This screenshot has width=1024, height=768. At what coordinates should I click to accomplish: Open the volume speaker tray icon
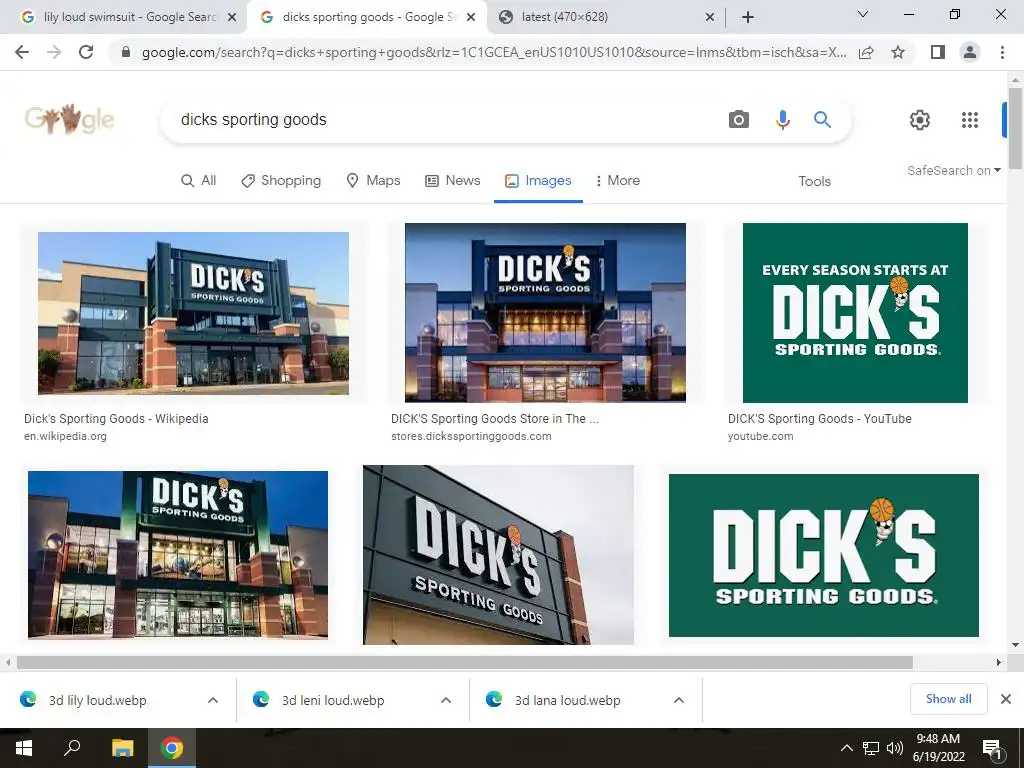(x=895, y=748)
